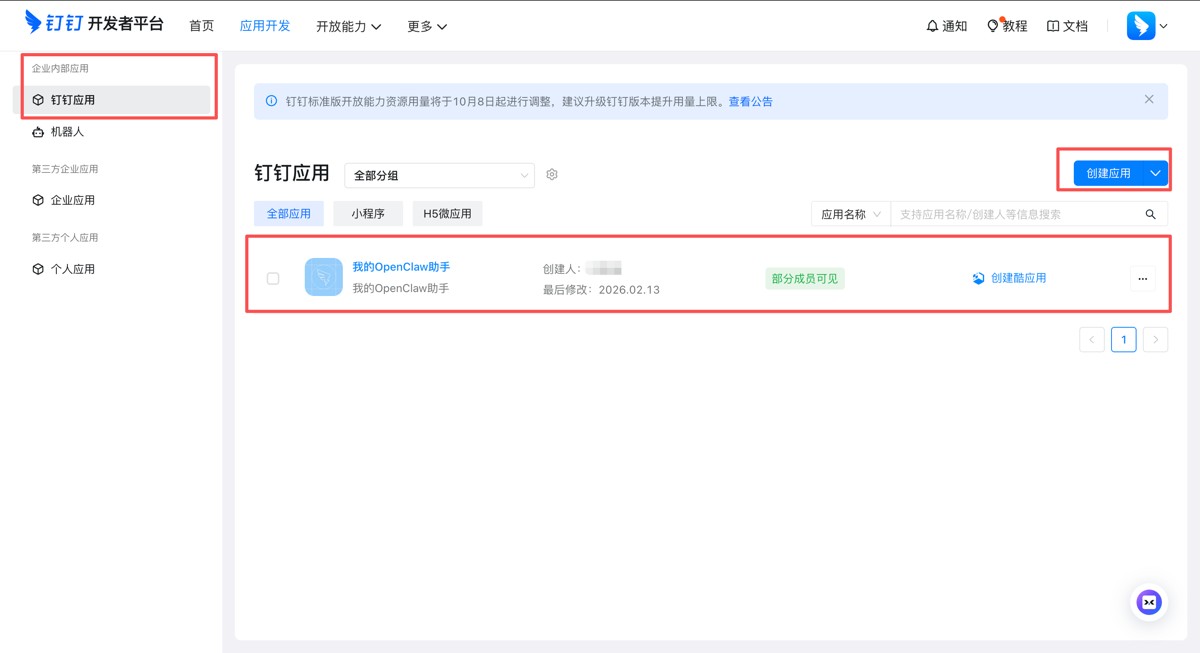The height and width of the screenshot is (653, 1200).
Task: Switch to the 小程序 tab
Action: tap(368, 213)
